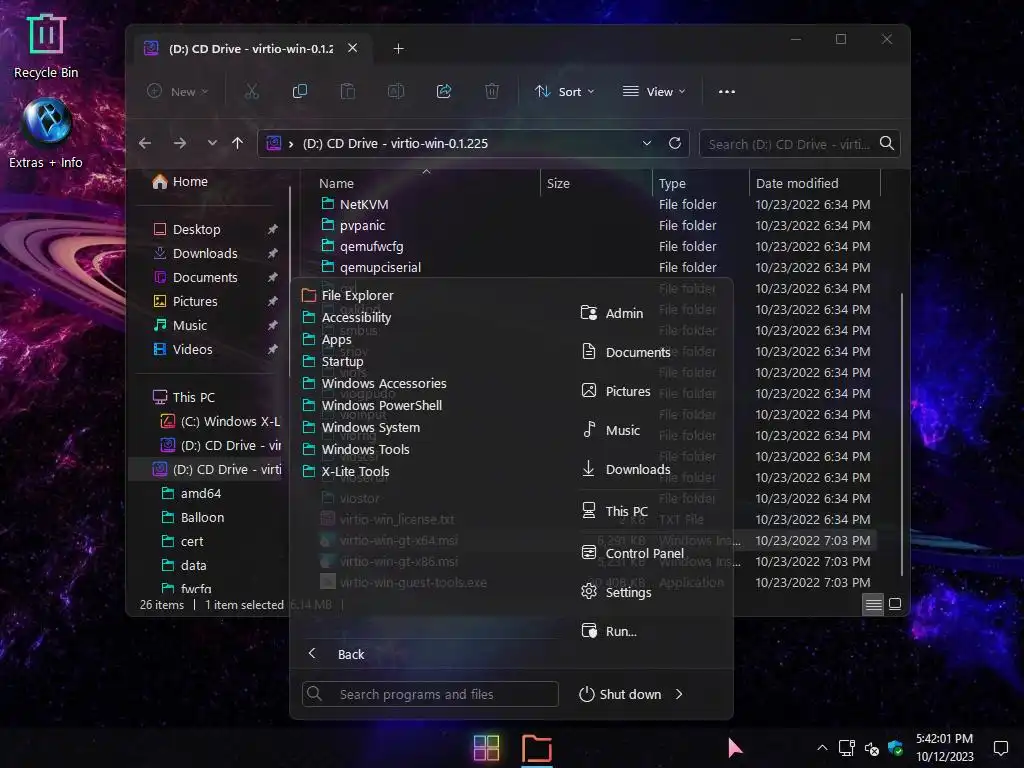The image size is (1024, 768).
Task: Click the Share icon in toolbar
Action: (444, 91)
